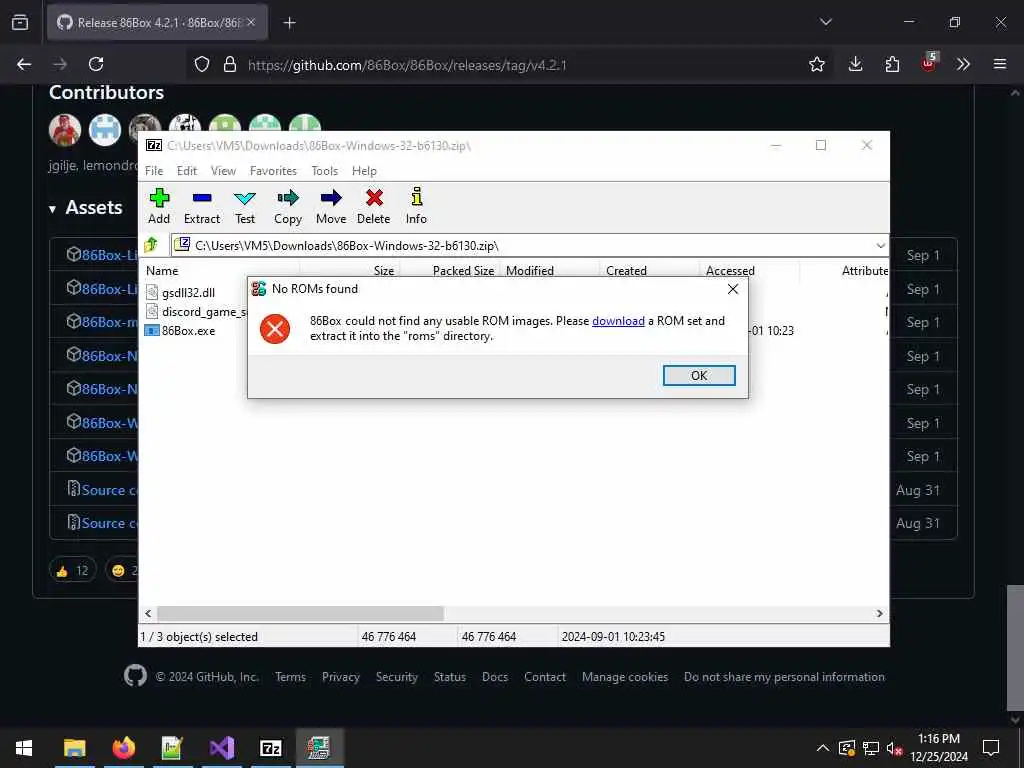1024x768 pixels.
Task: Click the GitHub logo in the footer
Action: pos(135,676)
